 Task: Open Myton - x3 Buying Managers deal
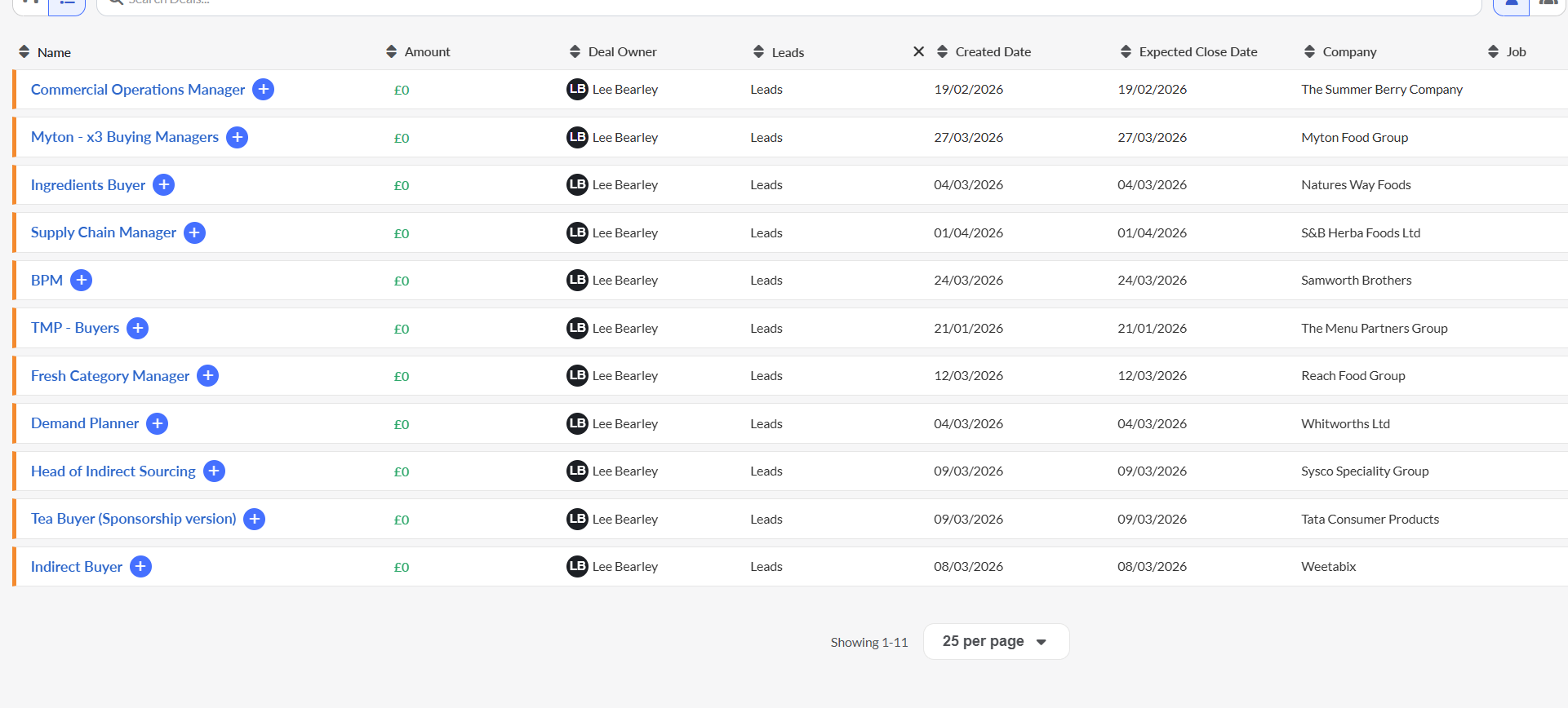[x=125, y=137]
